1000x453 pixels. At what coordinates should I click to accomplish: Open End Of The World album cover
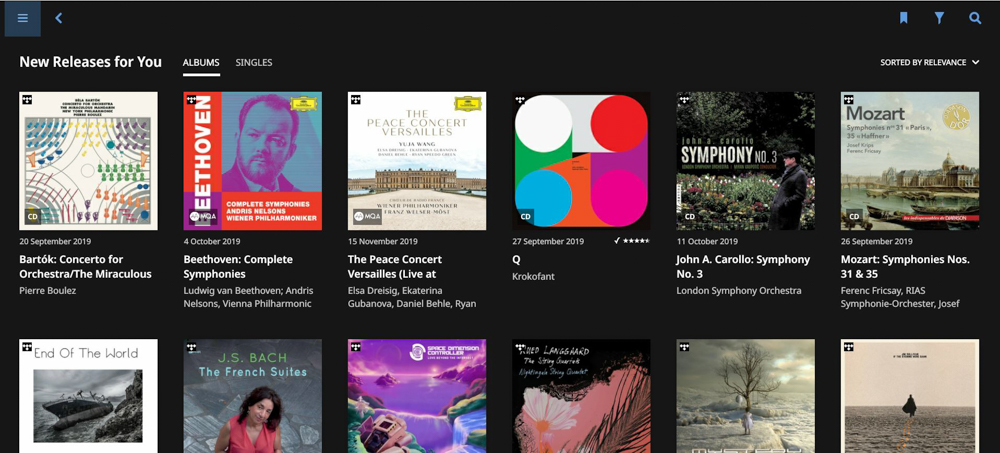[x=88, y=396]
